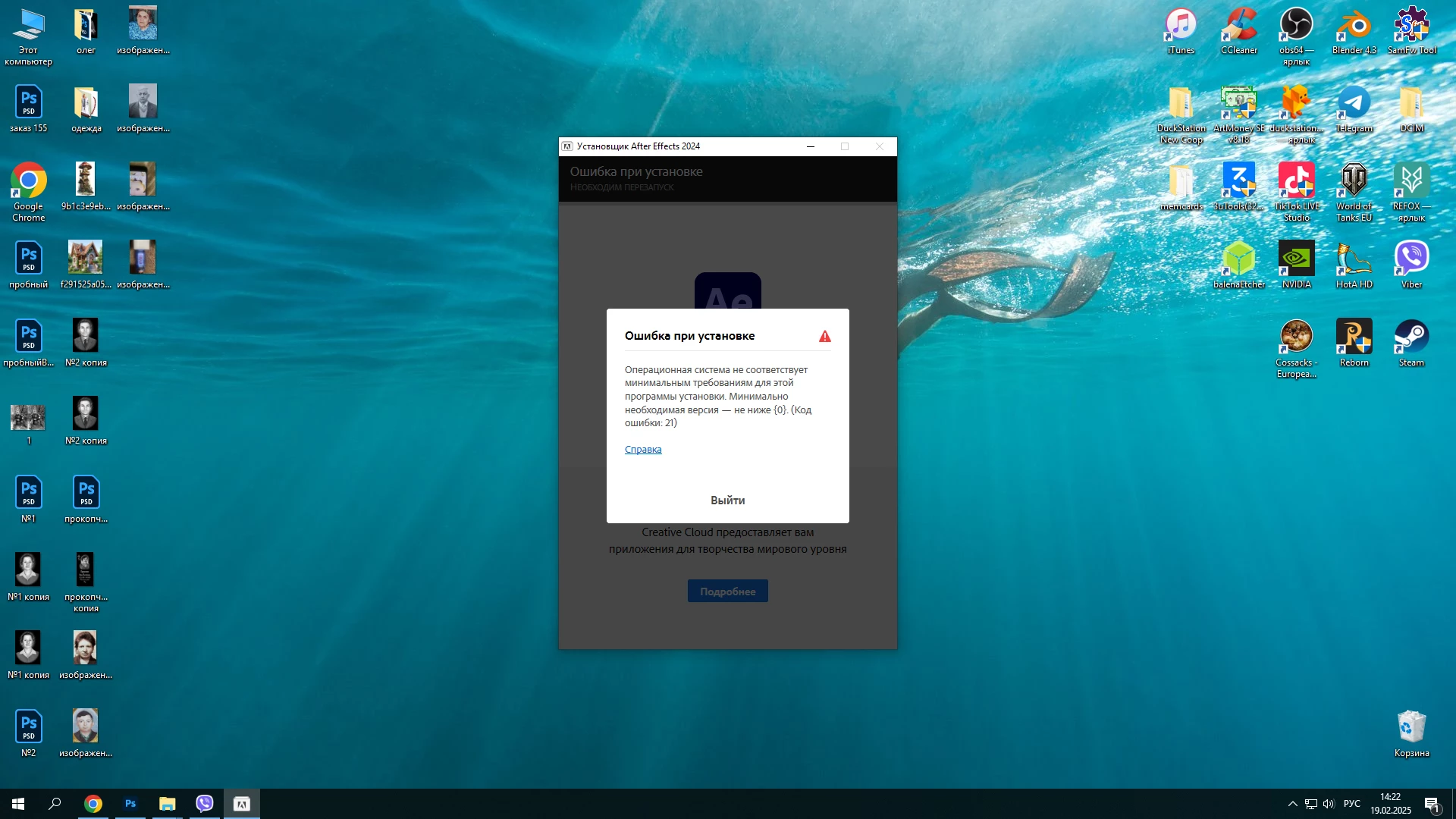Select the заказ 155 PSD file
Image resolution: width=1456 pixels, height=819 pixels.
coord(28,108)
